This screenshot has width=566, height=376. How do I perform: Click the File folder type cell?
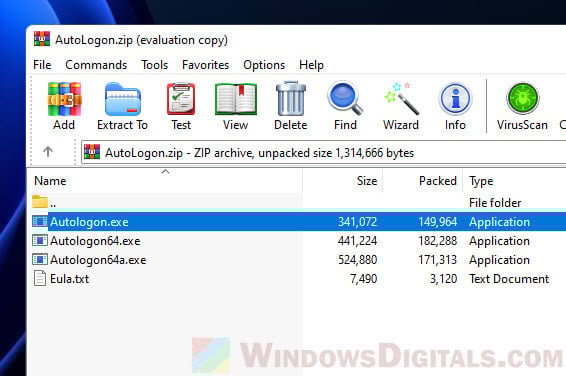click(x=495, y=203)
